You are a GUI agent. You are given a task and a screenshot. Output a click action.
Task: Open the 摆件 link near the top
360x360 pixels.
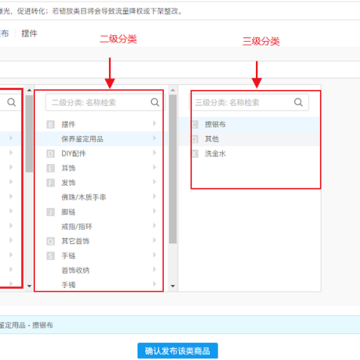pyautogui.click(x=29, y=33)
